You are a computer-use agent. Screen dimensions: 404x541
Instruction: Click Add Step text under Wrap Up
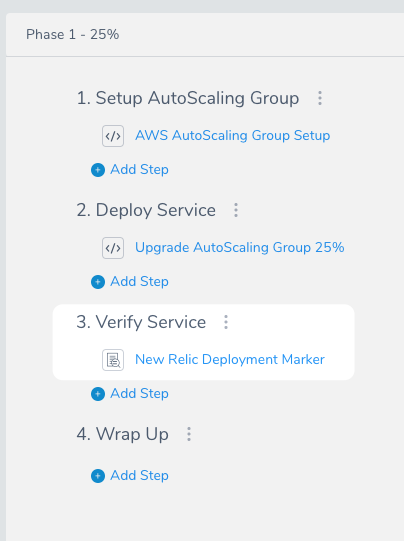point(139,476)
